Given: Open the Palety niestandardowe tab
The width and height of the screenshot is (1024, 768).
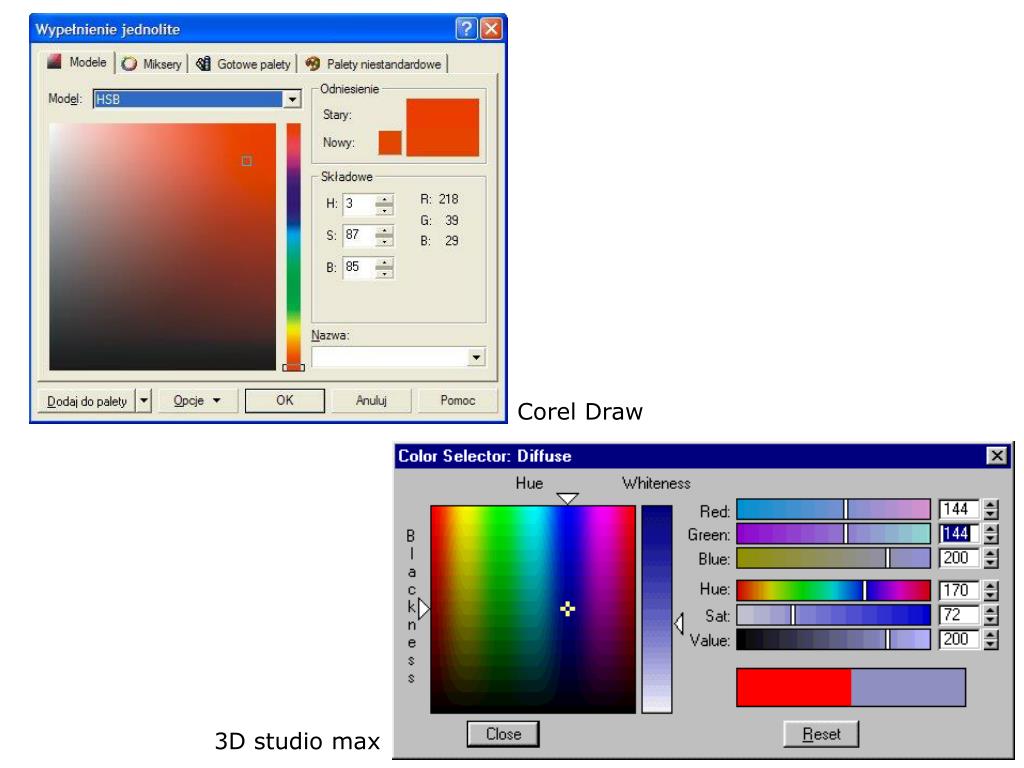Looking at the screenshot, I should click(x=375, y=64).
